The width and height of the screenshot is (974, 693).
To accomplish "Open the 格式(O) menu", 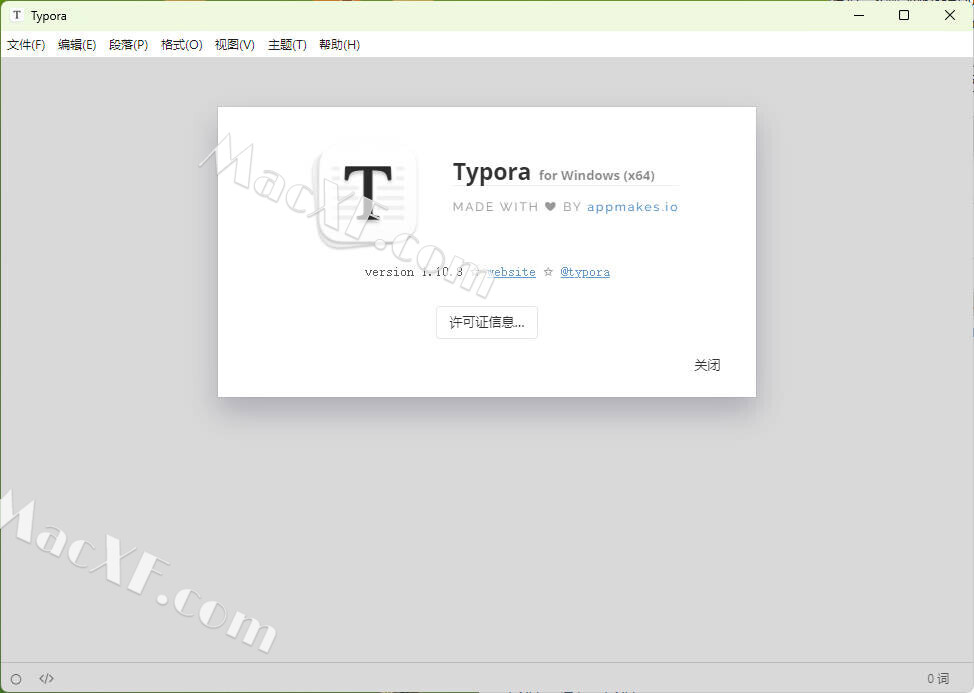I will 181,45.
